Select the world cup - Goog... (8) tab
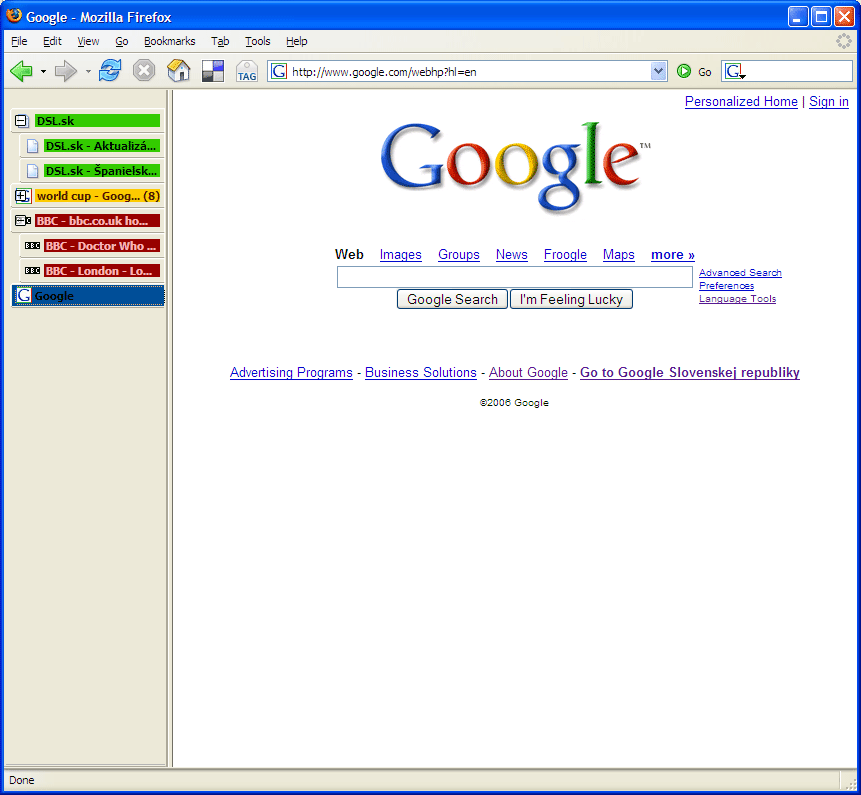 tap(88, 196)
